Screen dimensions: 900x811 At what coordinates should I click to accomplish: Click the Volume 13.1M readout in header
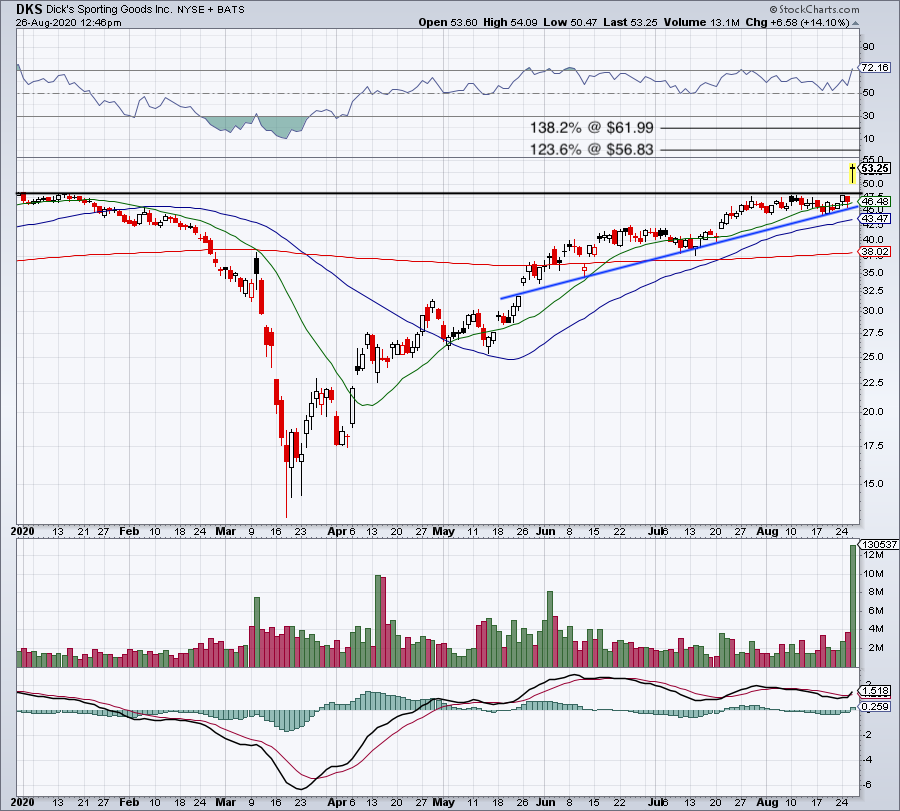[701, 22]
